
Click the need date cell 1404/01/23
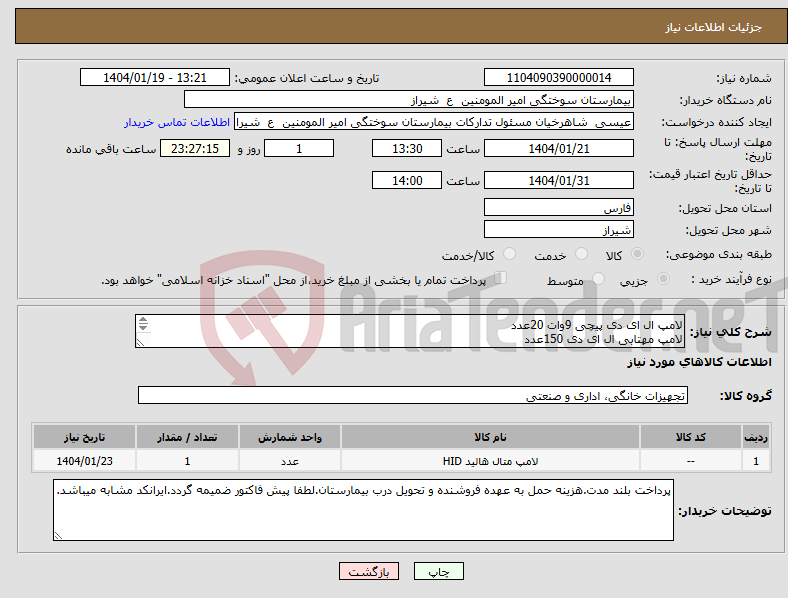point(84,461)
